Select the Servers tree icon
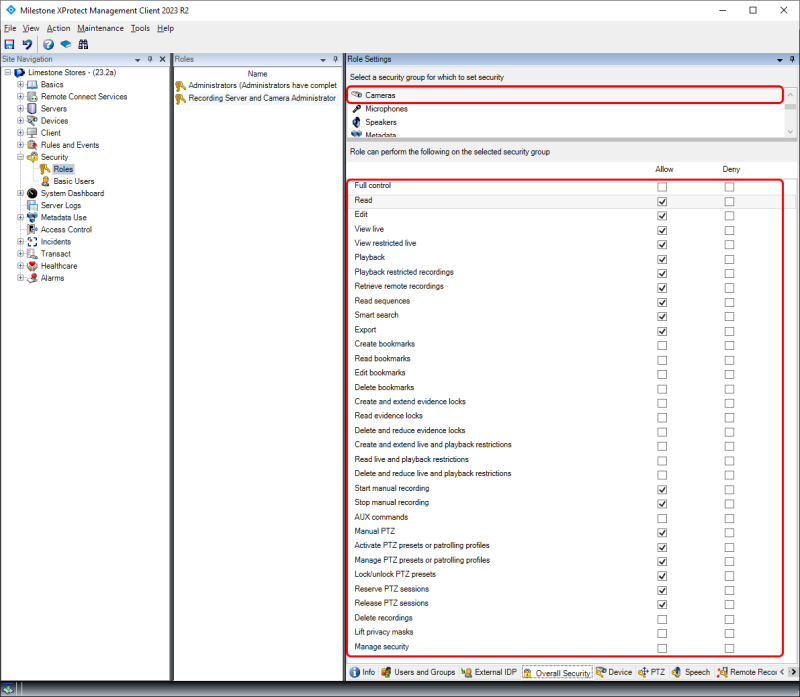The width and height of the screenshot is (800, 697). pos(32,109)
